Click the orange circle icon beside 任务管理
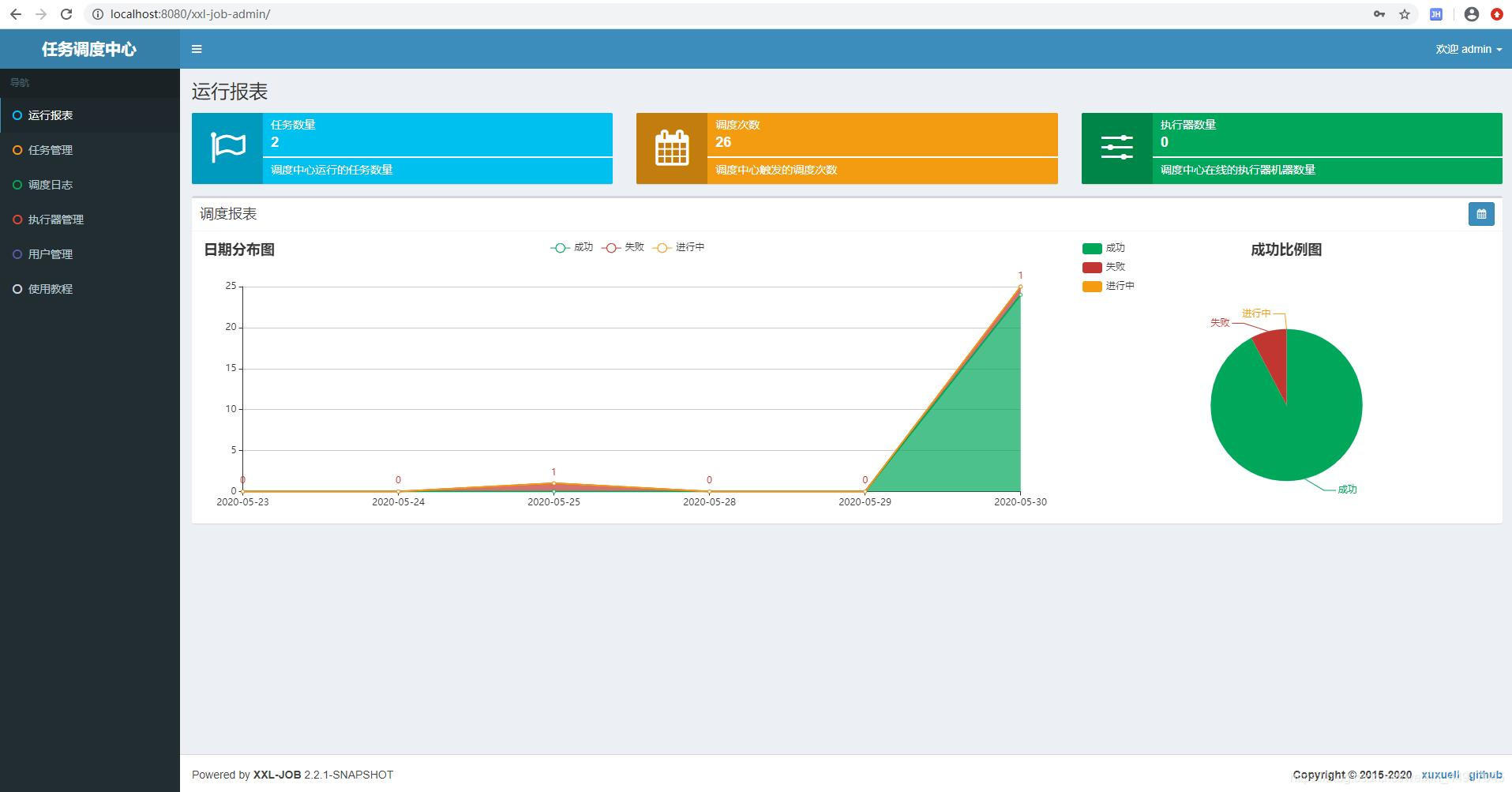 tap(17, 150)
